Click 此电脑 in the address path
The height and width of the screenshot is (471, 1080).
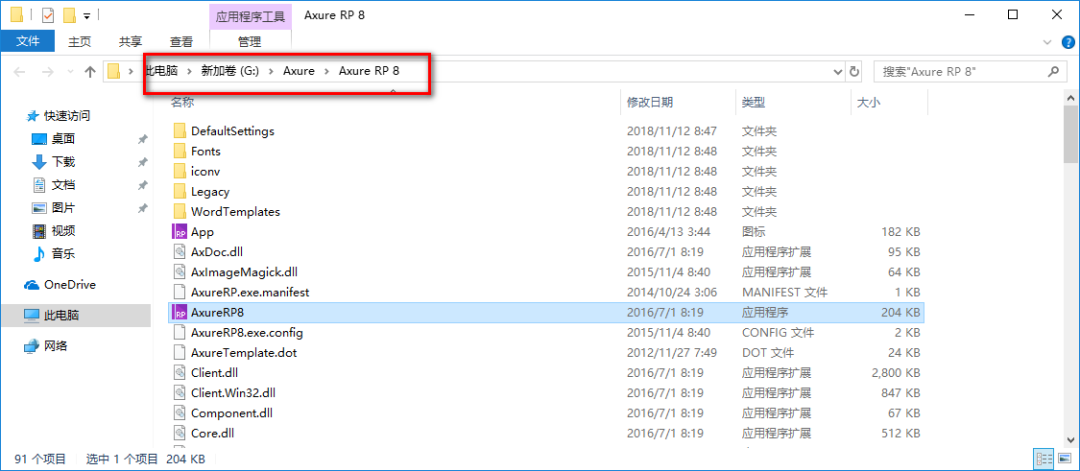click(160, 71)
